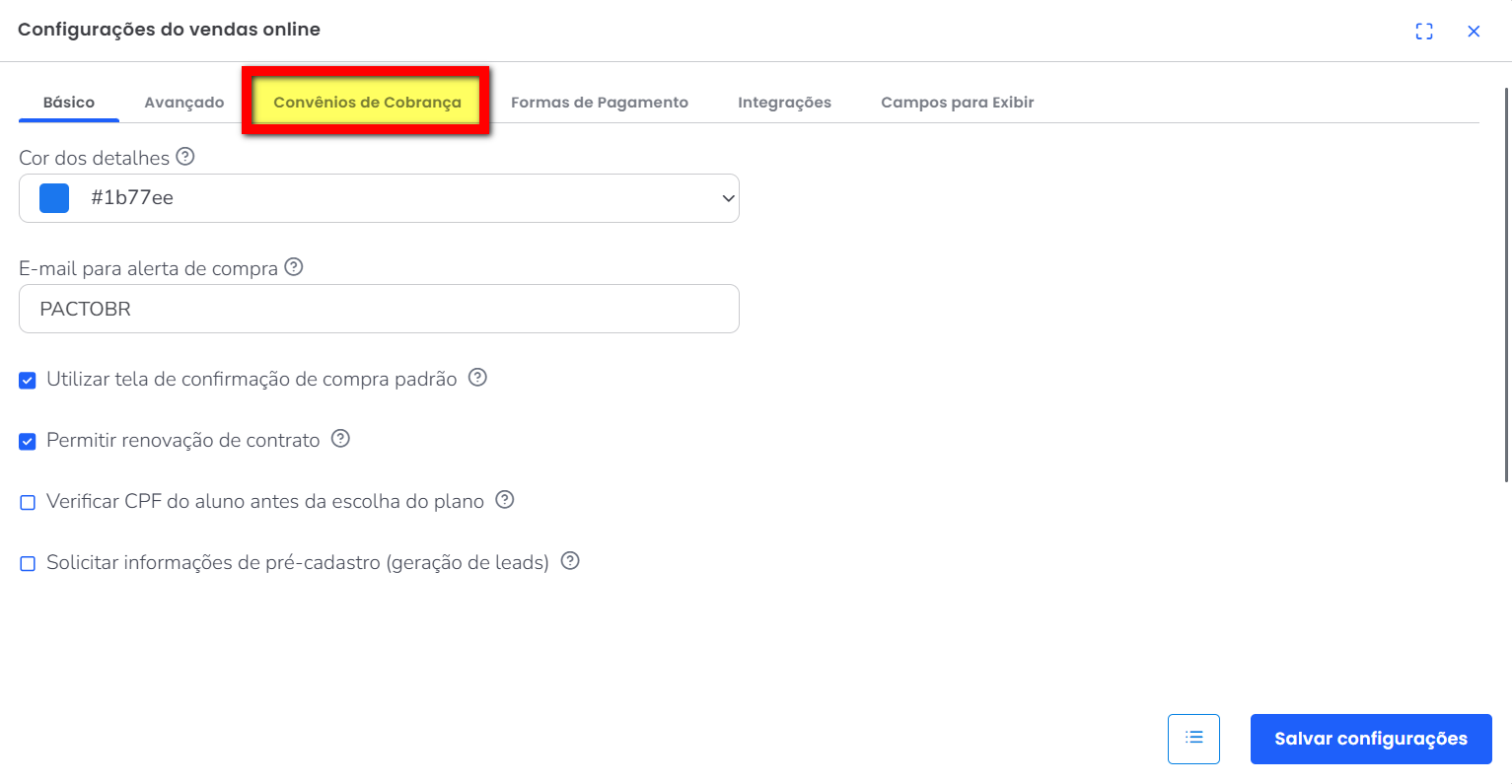Disable Permitir renovação de contrato checkbox

click(x=28, y=442)
